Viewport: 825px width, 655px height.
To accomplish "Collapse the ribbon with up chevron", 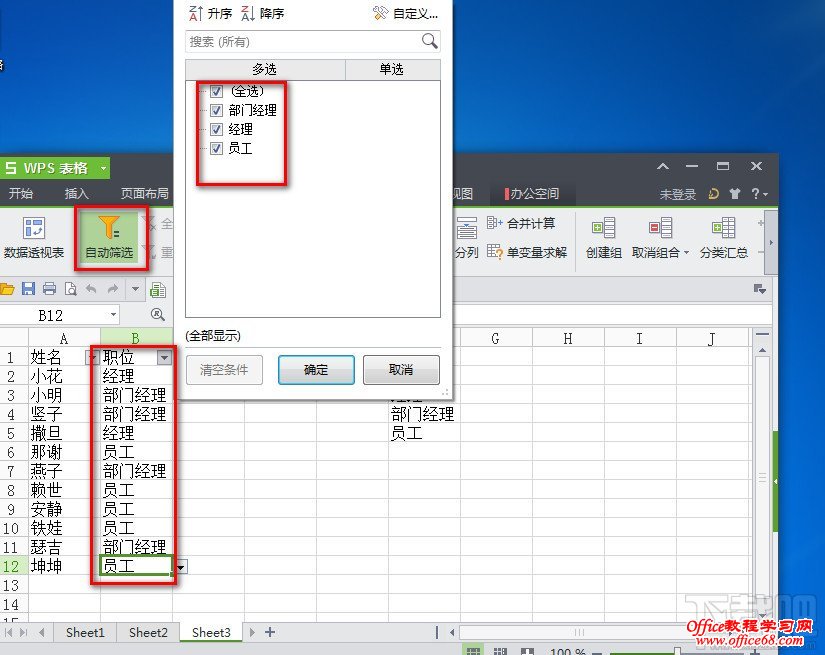I will 663,166.
